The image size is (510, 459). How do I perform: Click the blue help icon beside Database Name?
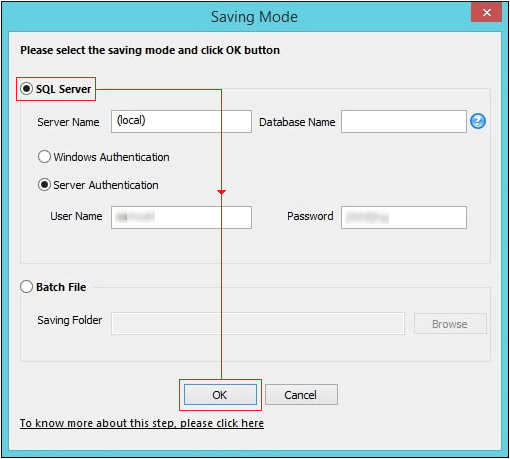(x=478, y=121)
